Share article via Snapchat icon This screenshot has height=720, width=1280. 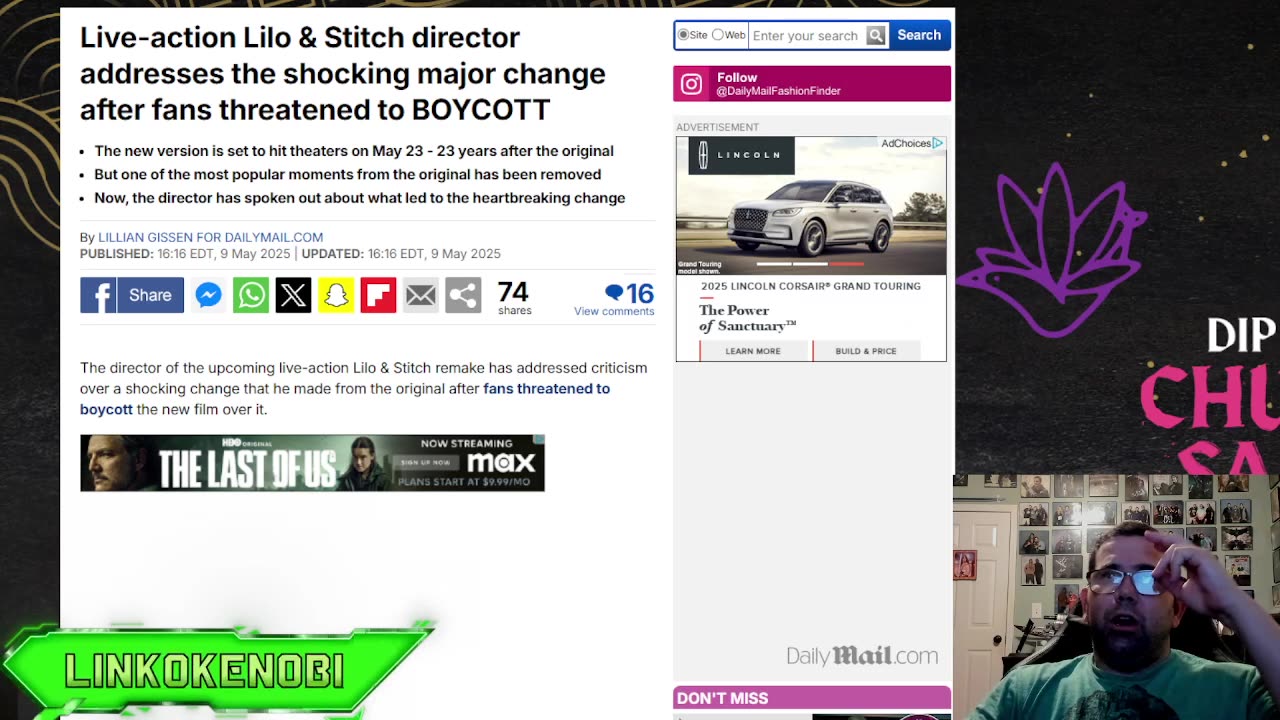coord(336,295)
